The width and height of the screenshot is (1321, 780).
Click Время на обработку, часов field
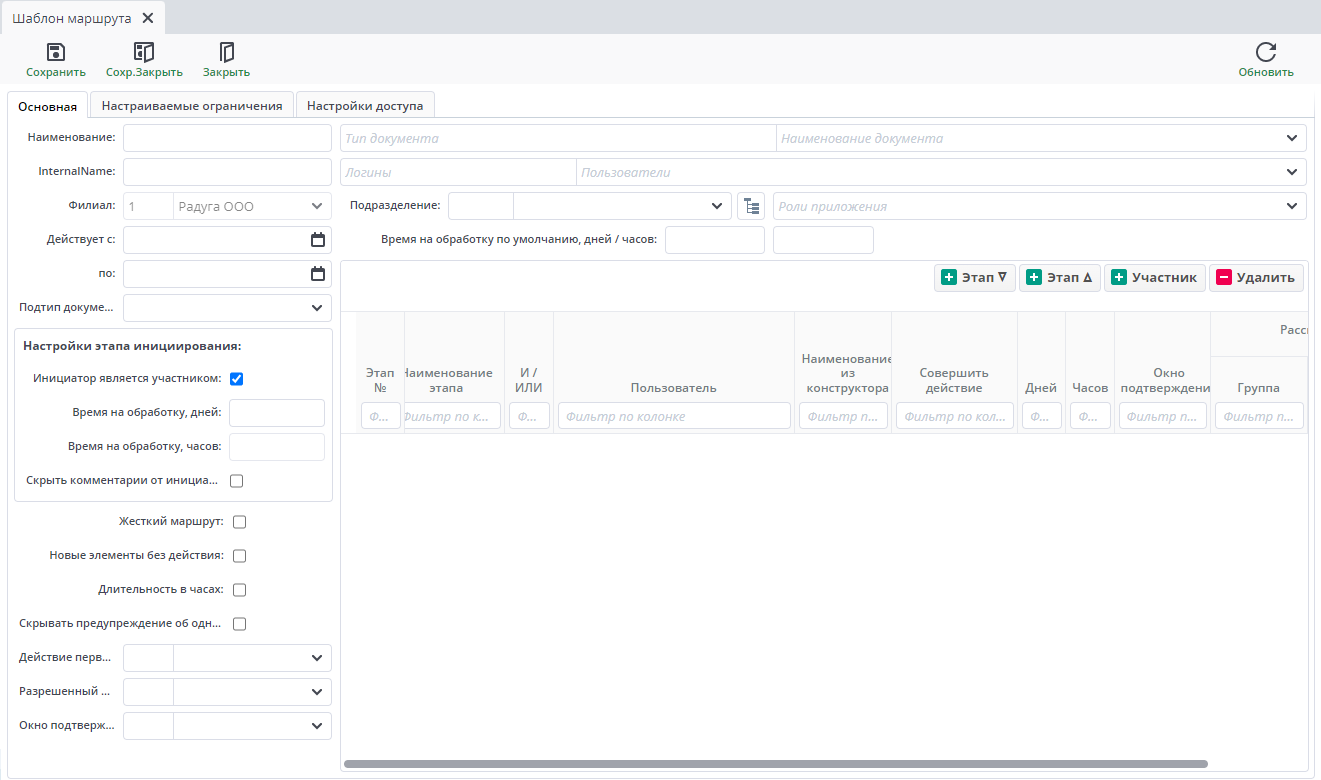pyautogui.click(x=277, y=447)
